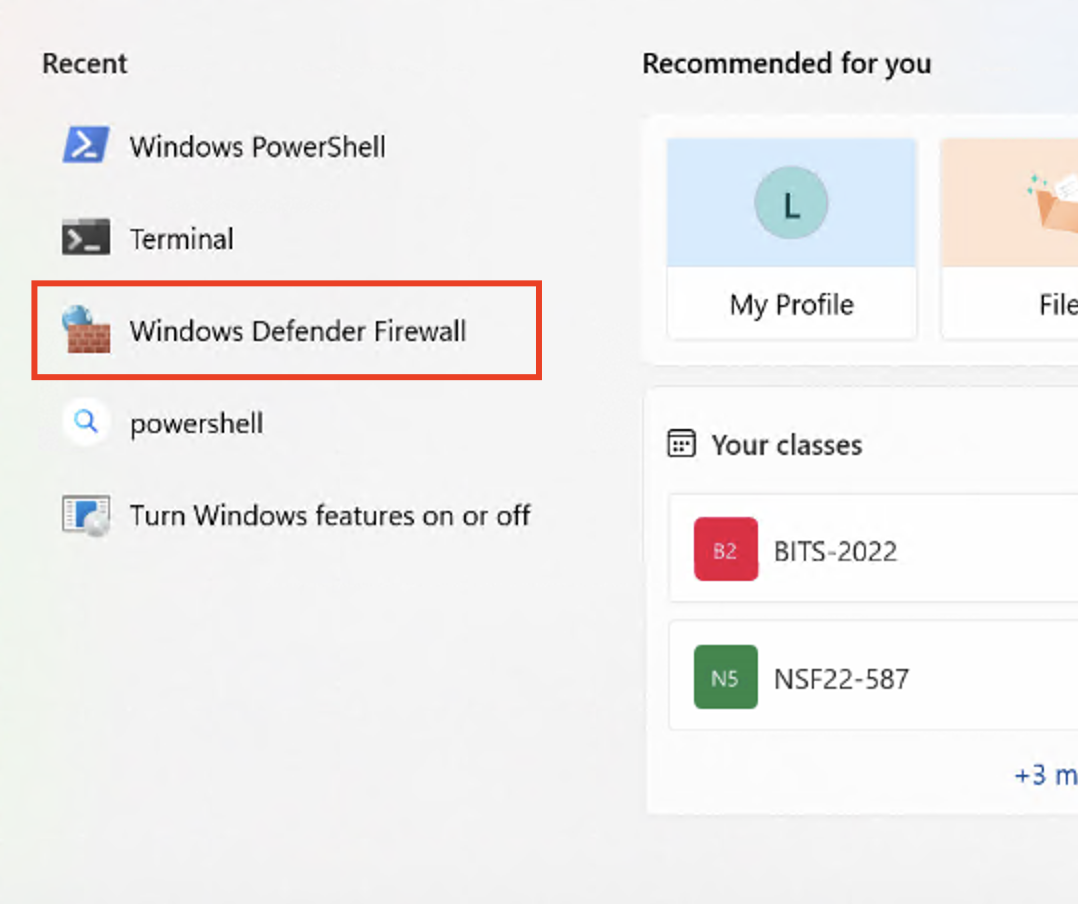Click the Terminal app icon
The image size is (1078, 904).
coord(86,238)
